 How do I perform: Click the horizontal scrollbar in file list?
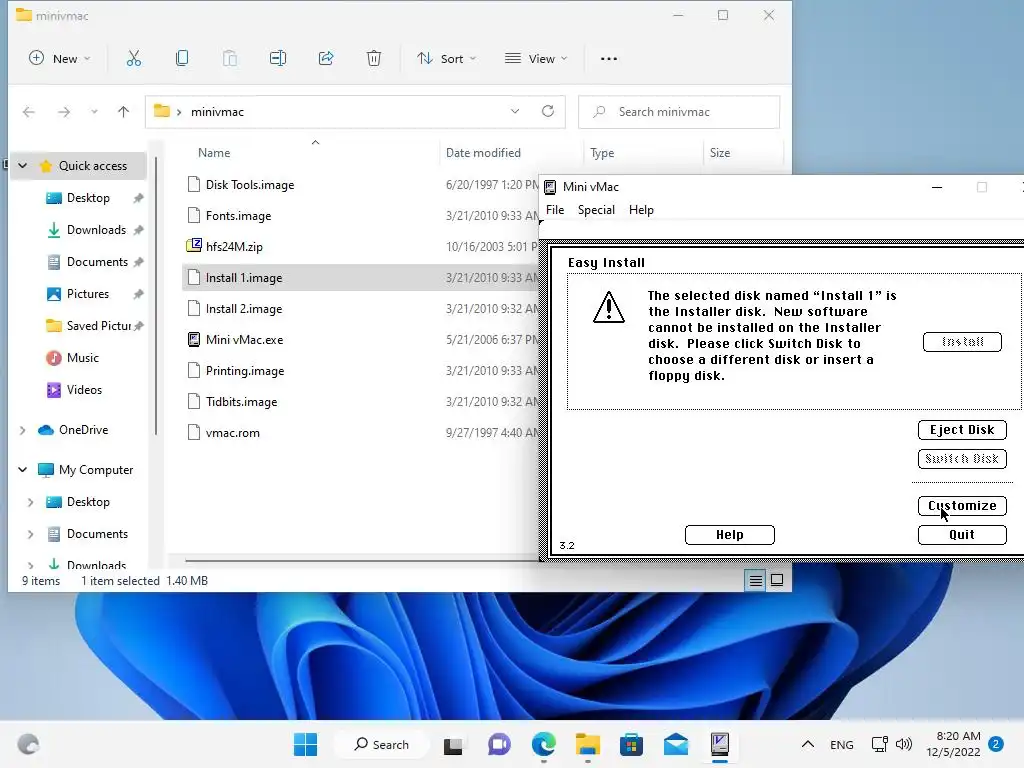click(x=361, y=560)
